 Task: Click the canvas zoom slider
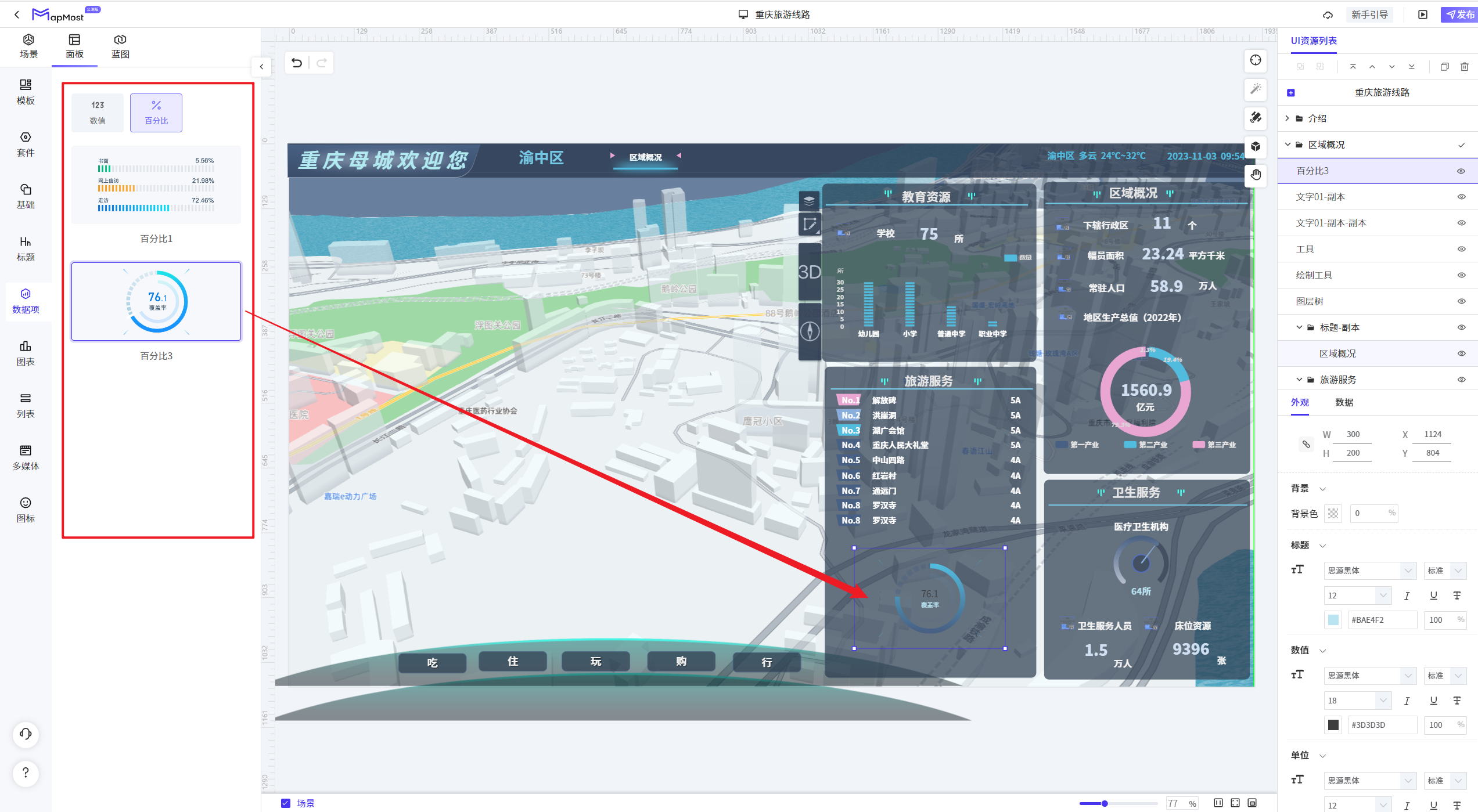[x=1119, y=803]
